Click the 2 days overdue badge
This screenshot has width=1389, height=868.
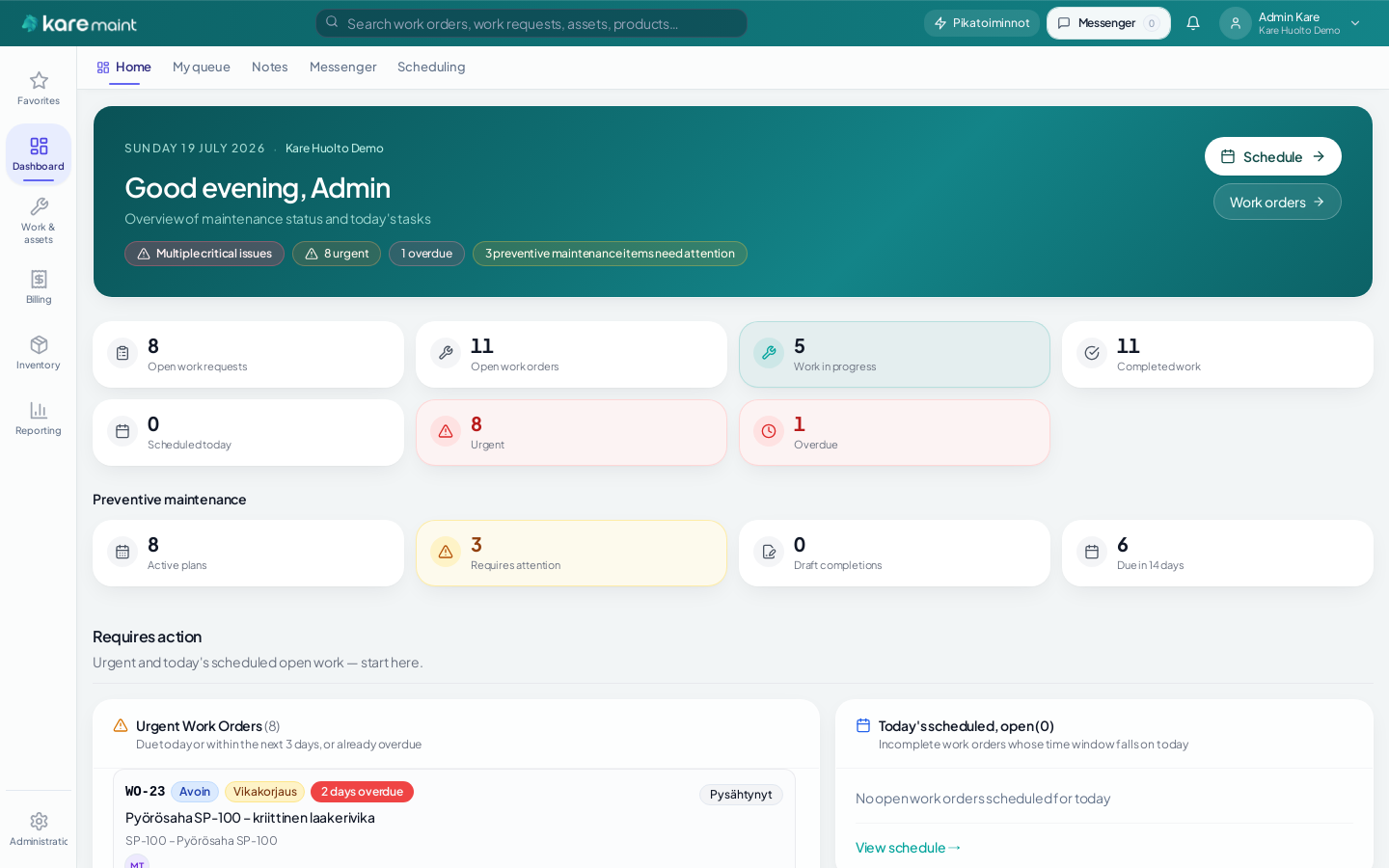[x=362, y=792]
